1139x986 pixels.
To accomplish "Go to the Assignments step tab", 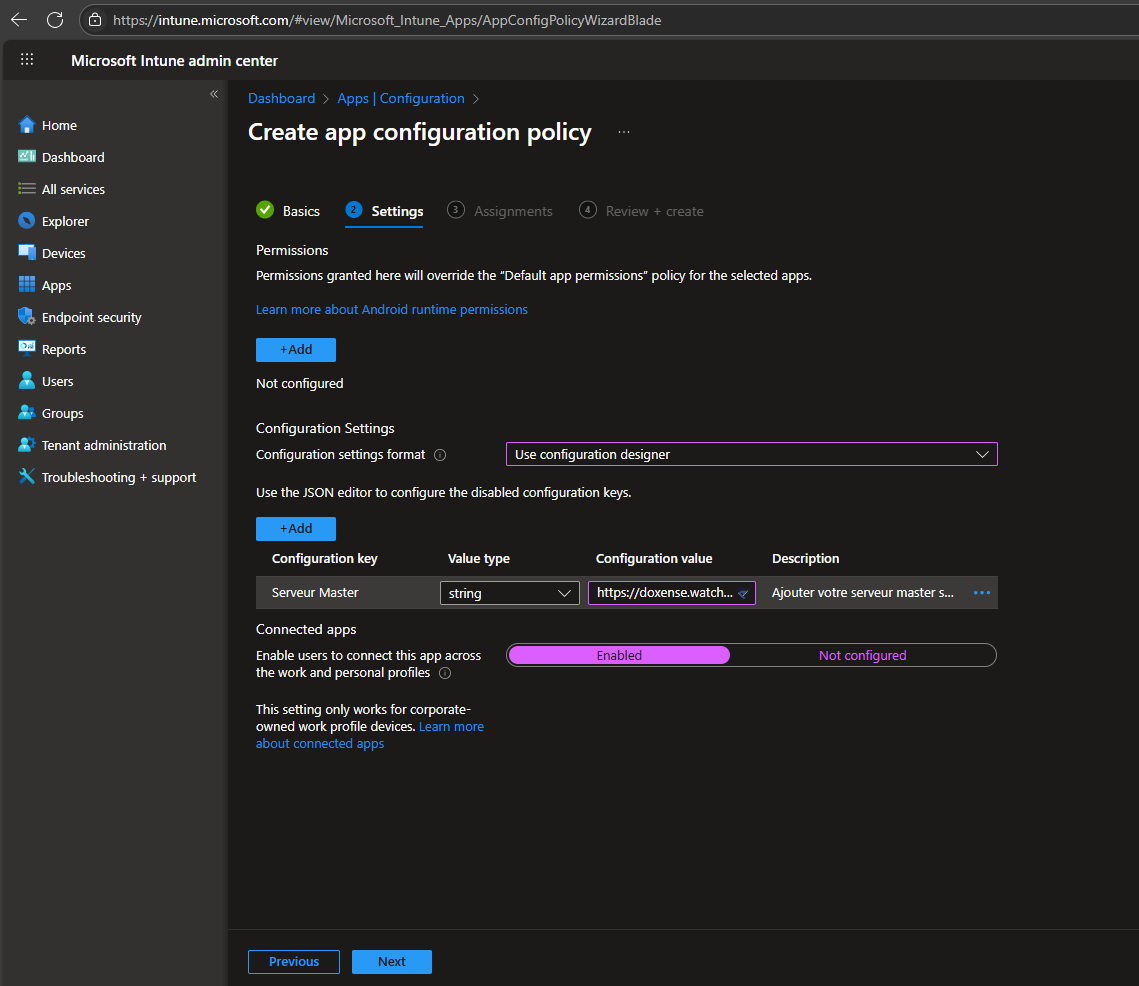I will [x=500, y=211].
